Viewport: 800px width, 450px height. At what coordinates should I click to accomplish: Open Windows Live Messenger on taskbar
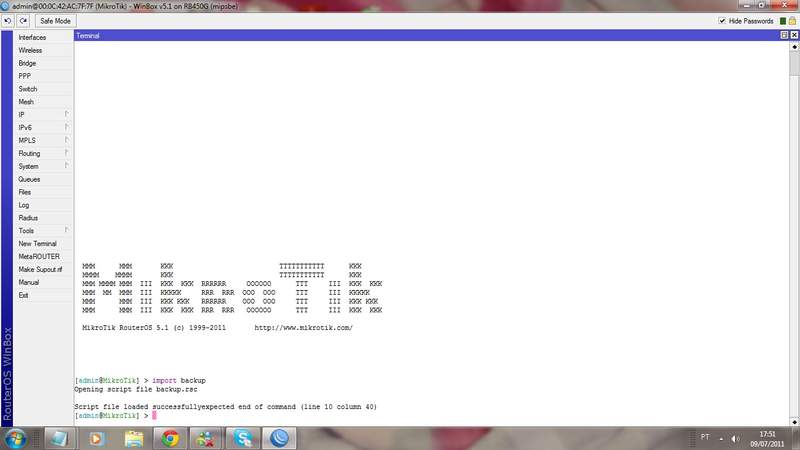pos(206,439)
